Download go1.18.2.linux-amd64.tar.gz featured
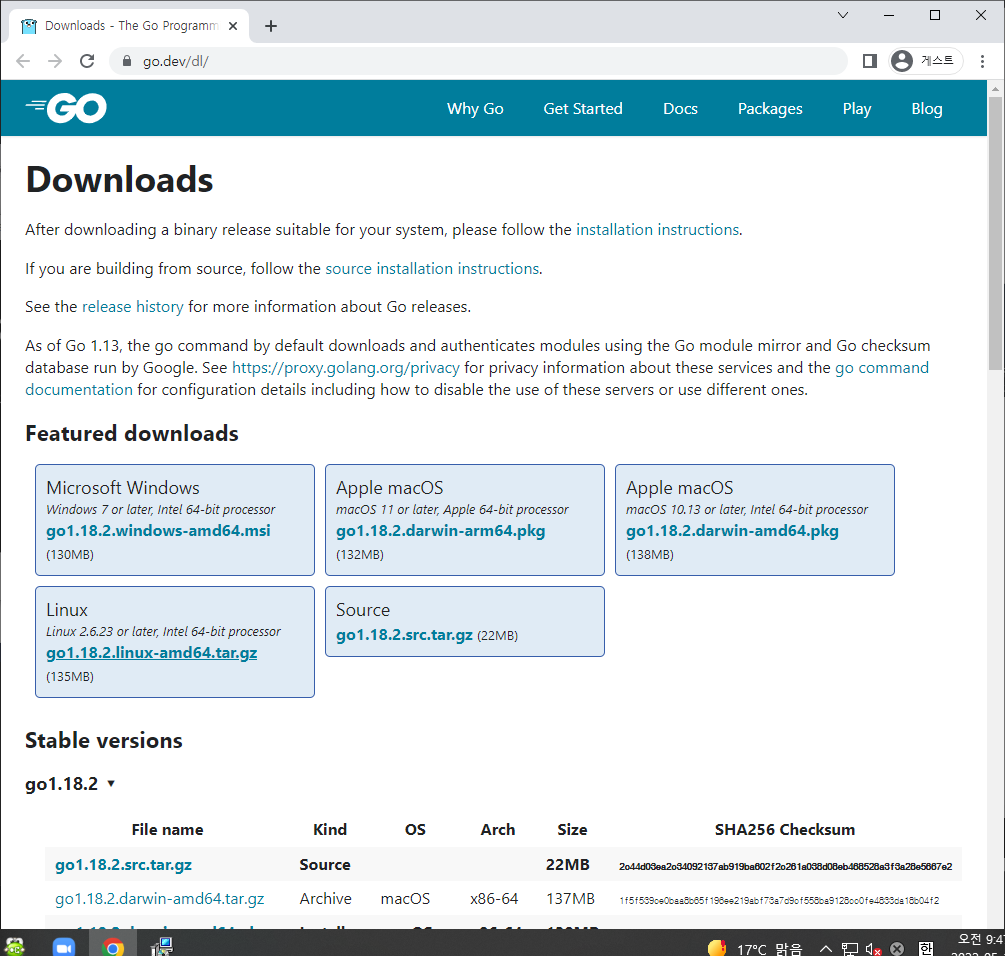 (x=151, y=652)
